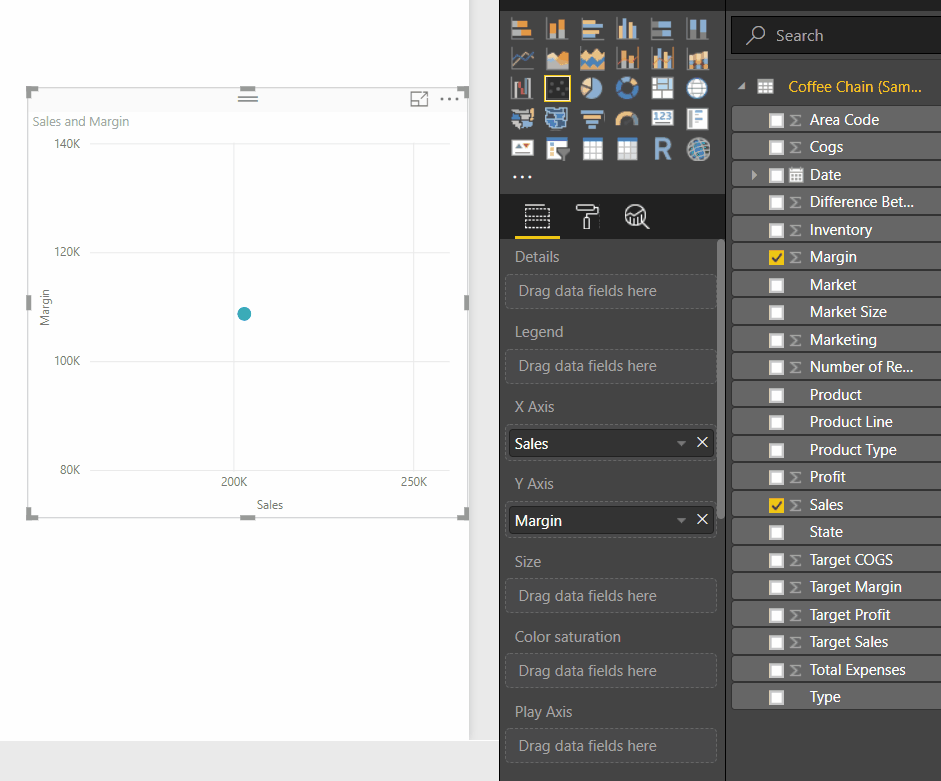Select the pie chart visual
941x781 pixels.
pos(592,88)
